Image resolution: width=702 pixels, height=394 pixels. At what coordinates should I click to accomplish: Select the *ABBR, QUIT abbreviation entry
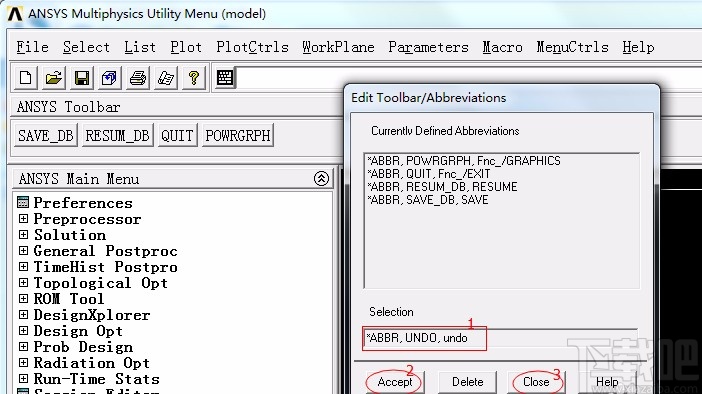pyautogui.click(x=428, y=174)
